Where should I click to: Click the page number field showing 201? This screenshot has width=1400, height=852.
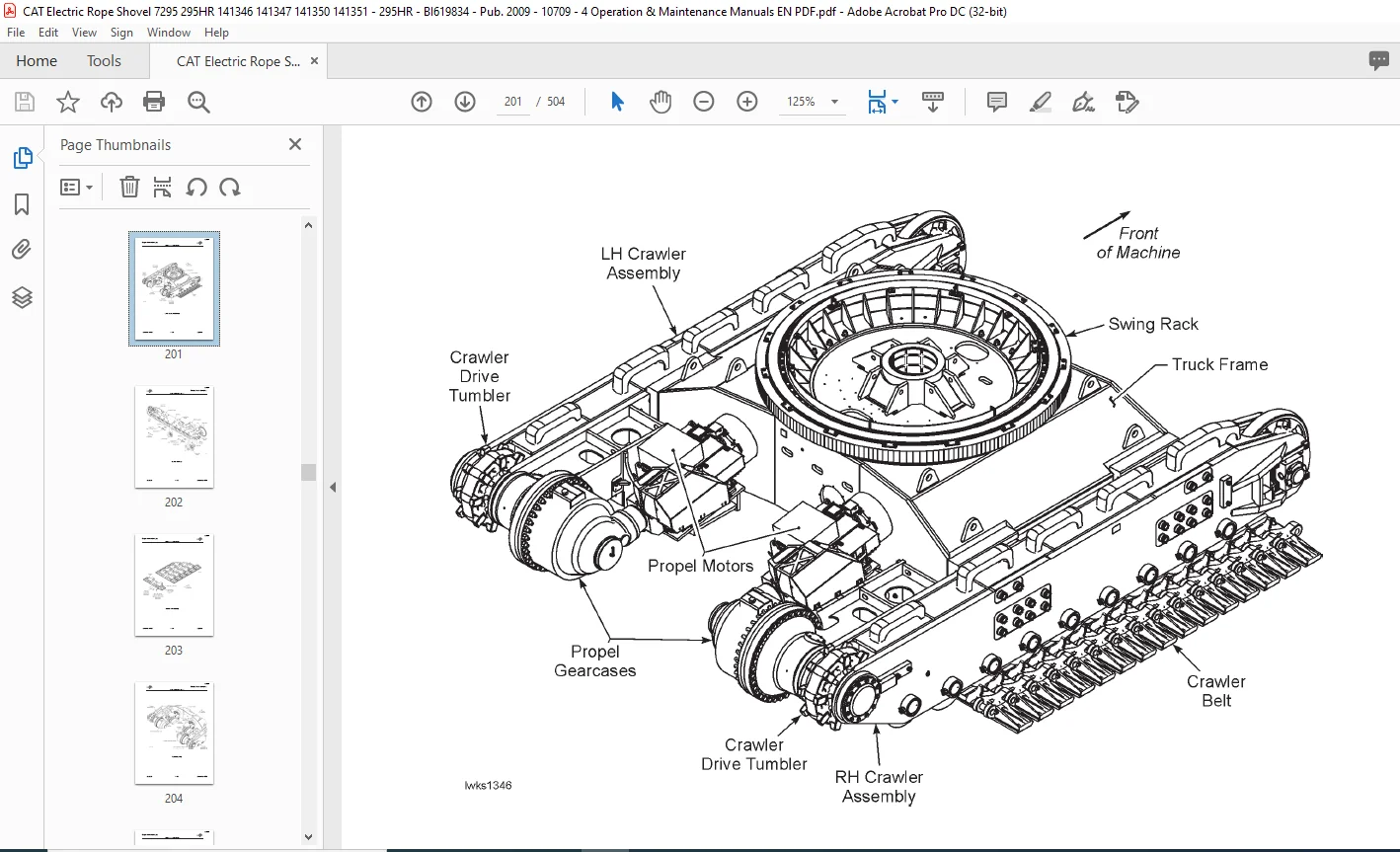512,102
